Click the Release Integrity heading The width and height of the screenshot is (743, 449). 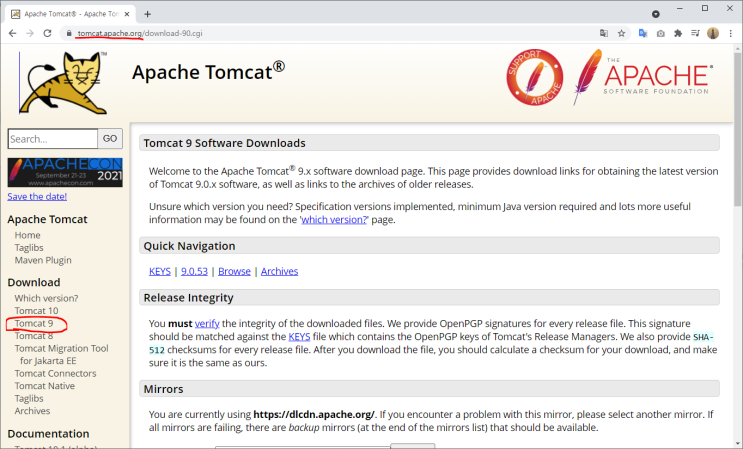(189, 297)
